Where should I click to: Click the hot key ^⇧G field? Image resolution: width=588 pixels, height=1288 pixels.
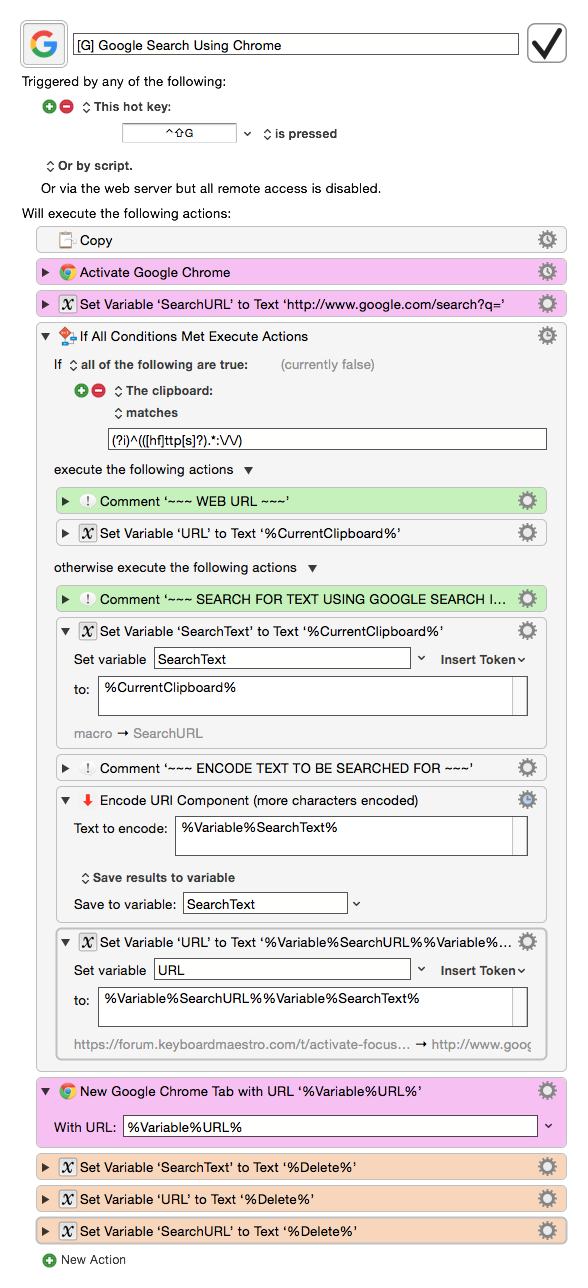click(179, 133)
